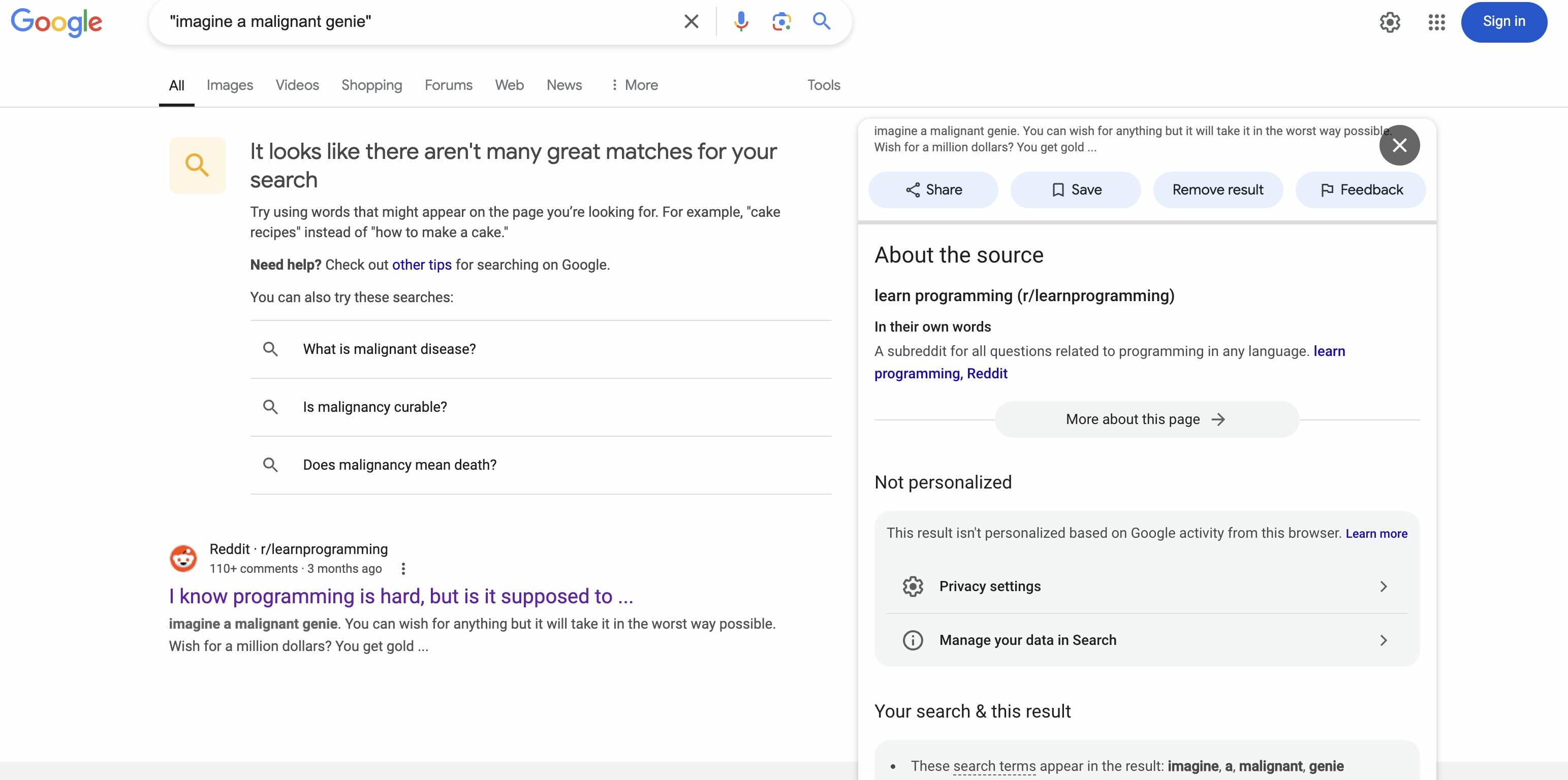
Task: Switch to the Images tab
Action: [230, 85]
